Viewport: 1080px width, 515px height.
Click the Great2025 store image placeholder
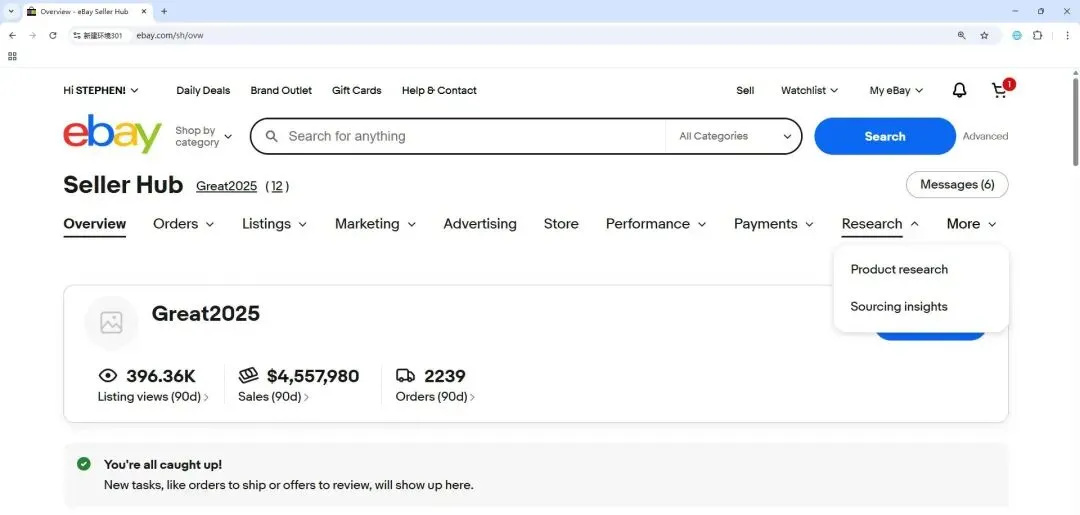tap(111, 322)
